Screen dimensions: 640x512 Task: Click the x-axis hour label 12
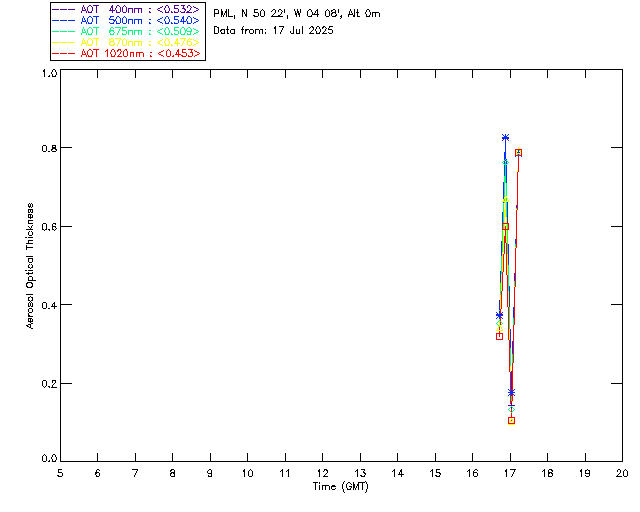pos(322,474)
